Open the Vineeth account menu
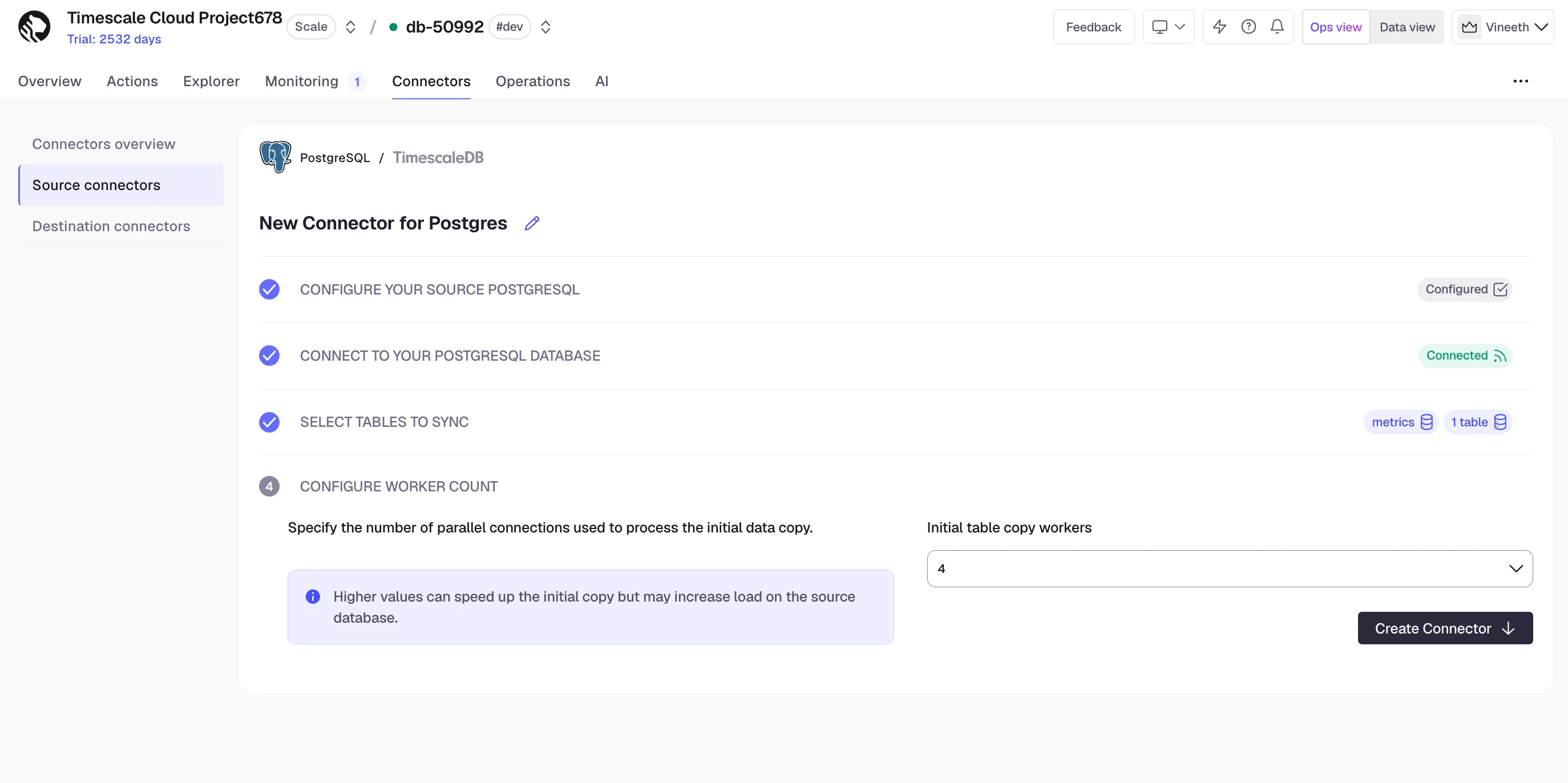Viewport: 1568px width, 783px height. (1503, 27)
